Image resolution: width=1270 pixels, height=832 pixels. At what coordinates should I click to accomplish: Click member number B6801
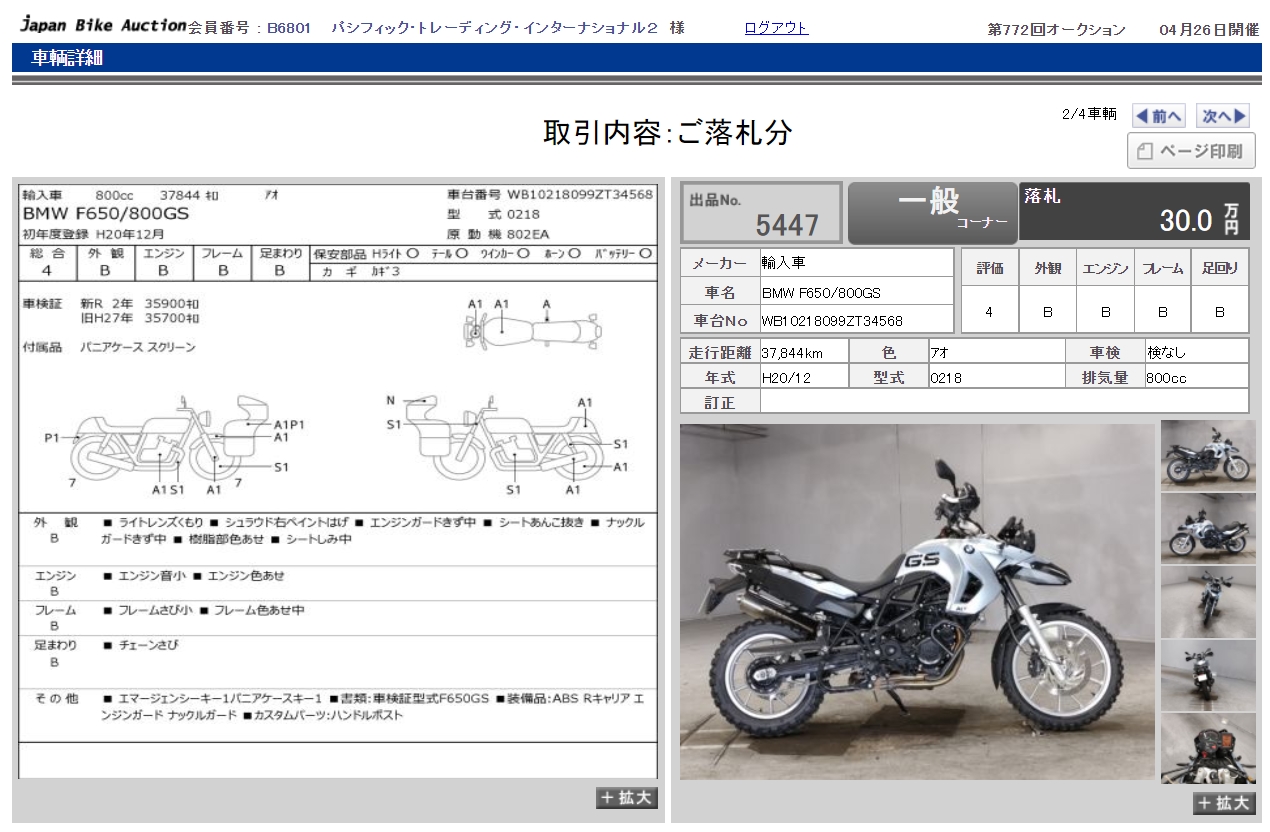click(289, 29)
